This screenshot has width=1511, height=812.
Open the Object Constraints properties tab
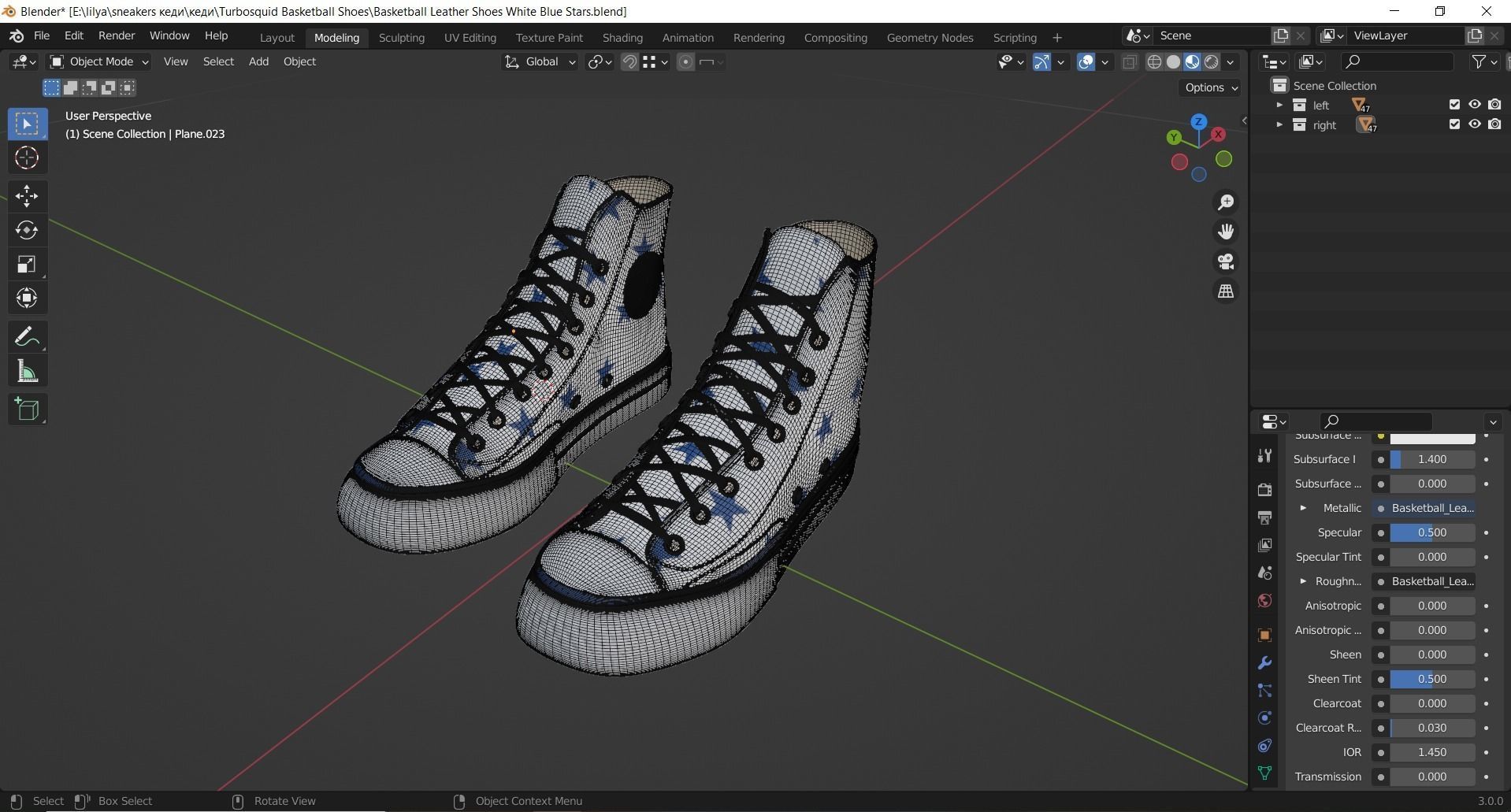point(1265,746)
